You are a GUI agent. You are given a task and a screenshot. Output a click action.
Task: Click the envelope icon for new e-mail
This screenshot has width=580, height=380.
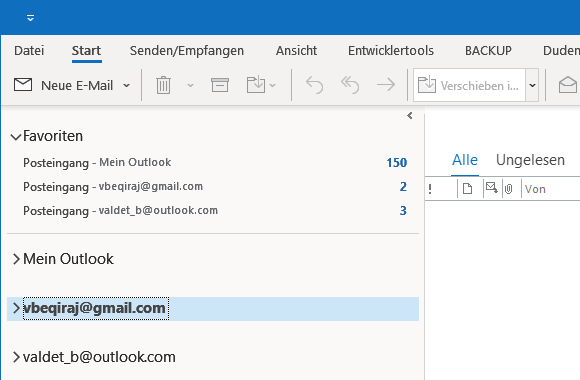pos(23,85)
